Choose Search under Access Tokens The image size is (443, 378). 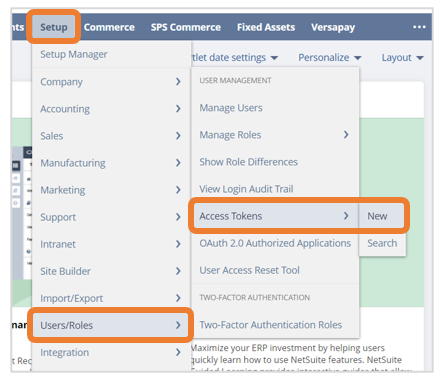pyautogui.click(x=382, y=243)
